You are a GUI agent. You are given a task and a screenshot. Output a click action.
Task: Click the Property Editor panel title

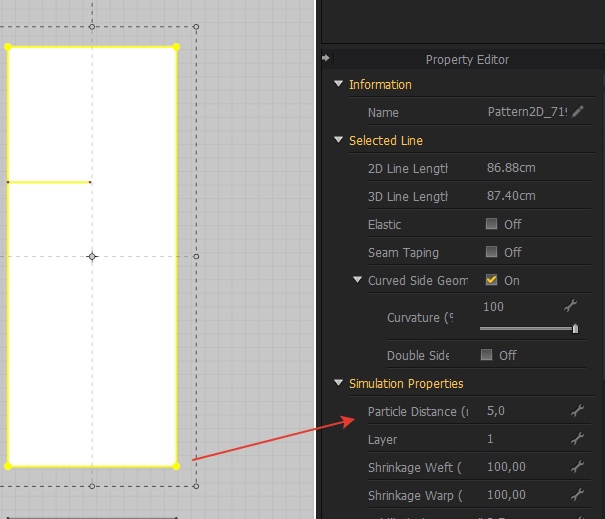pyautogui.click(x=467, y=60)
